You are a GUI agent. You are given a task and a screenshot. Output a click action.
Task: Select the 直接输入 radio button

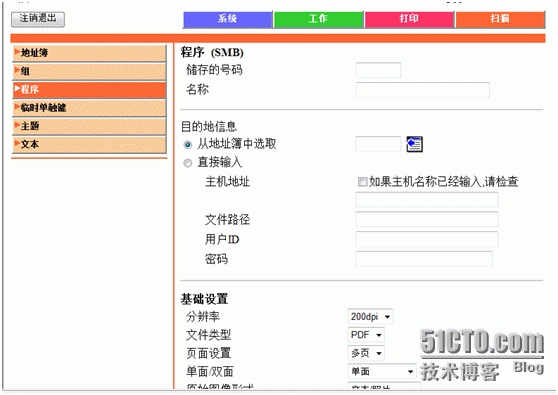[x=188, y=163]
